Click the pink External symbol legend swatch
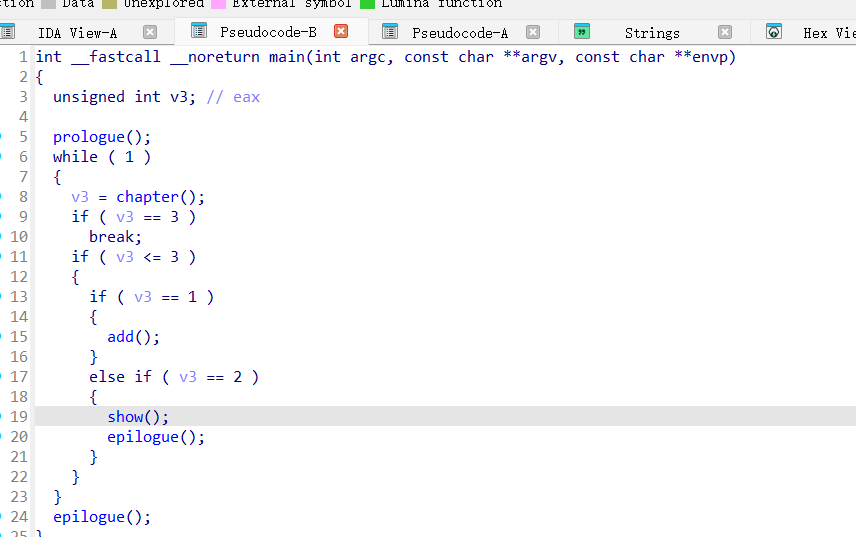The width and height of the screenshot is (856, 537). [218, 4]
